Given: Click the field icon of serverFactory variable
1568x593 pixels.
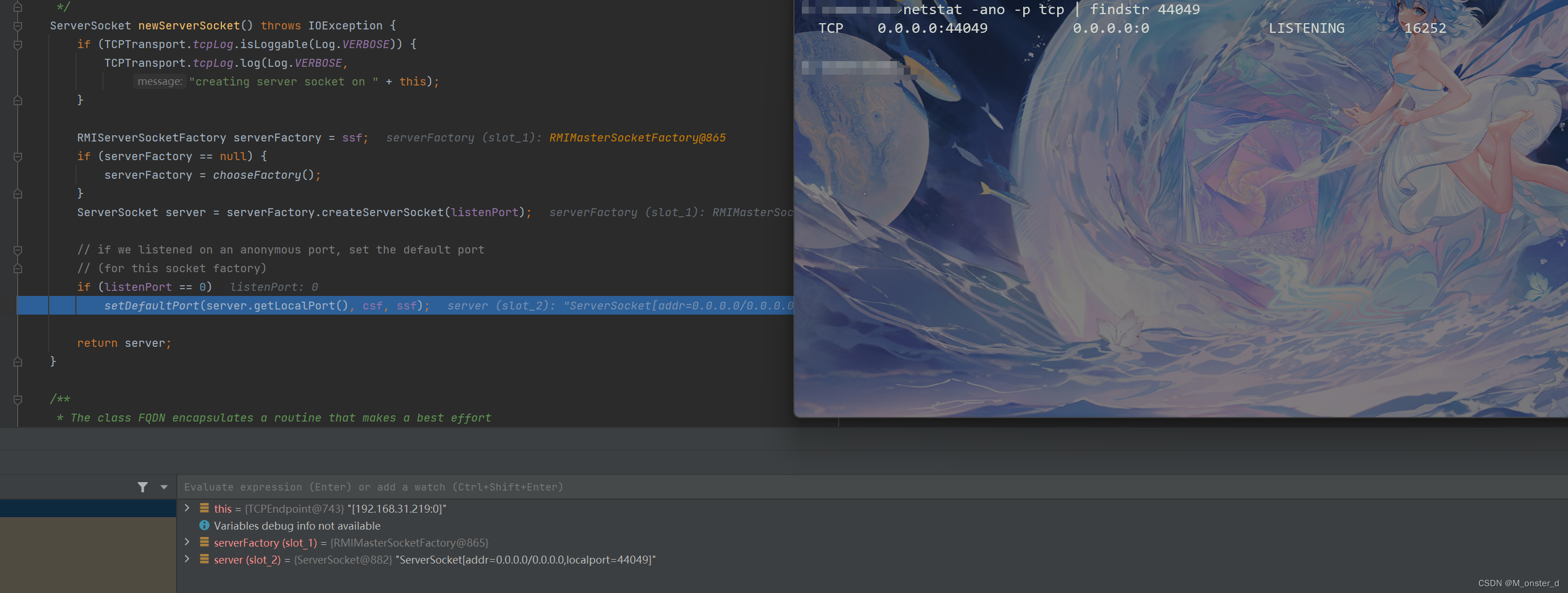Looking at the screenshot, I should click(x=204, y=542).
